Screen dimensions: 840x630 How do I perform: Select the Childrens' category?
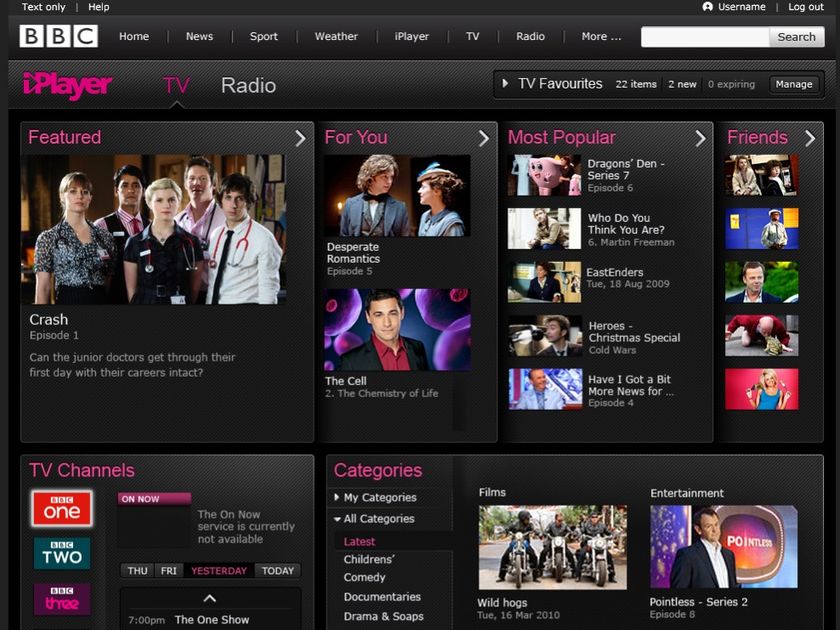pyautogui.click(x=369, y=559)
